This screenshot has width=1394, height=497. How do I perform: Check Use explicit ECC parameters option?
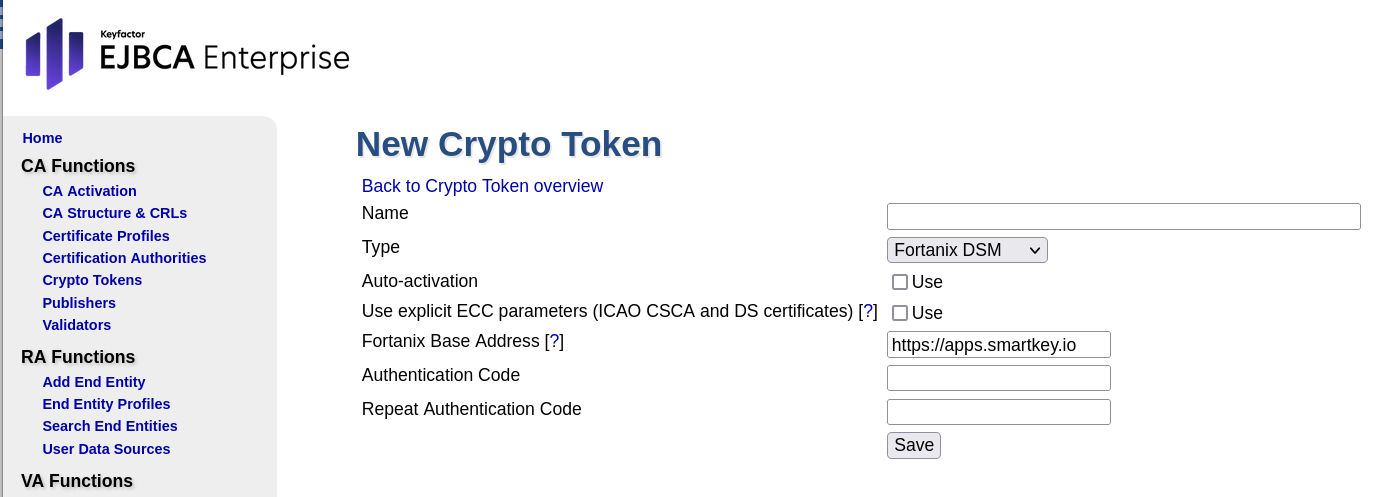[x=900, y=313]
